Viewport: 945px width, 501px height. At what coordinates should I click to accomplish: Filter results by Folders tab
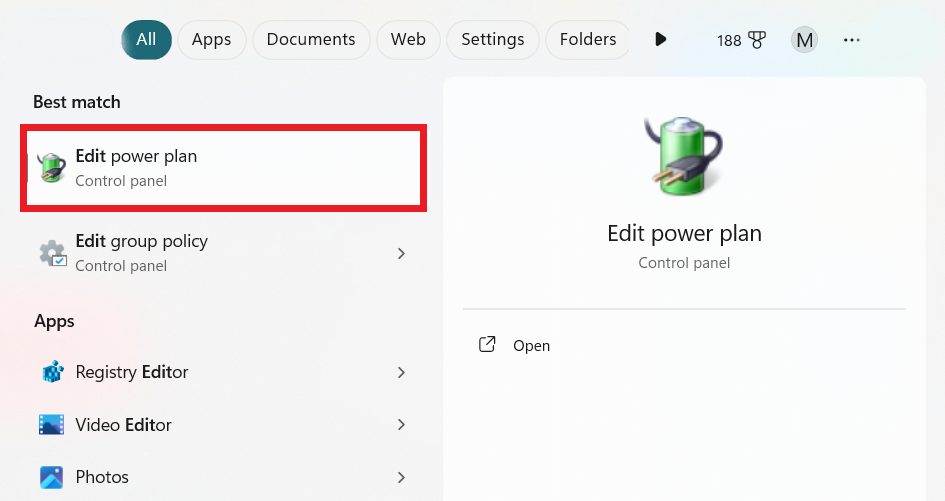(x=588, y=40)
